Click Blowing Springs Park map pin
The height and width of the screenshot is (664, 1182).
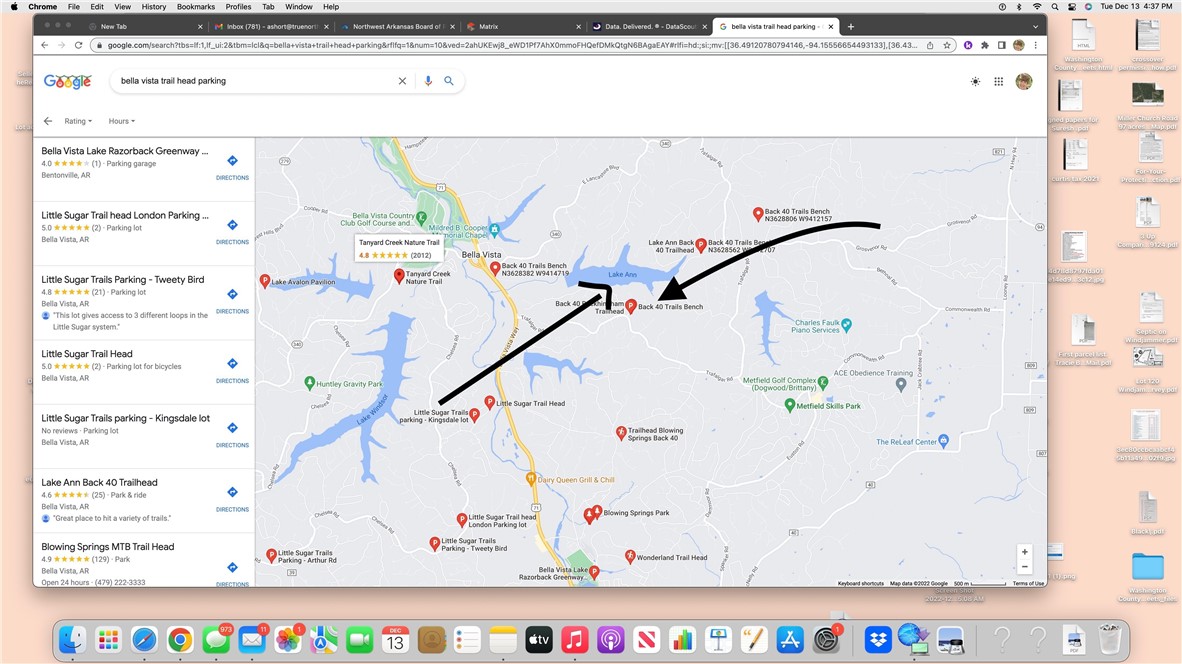pyautogui.click(x=597, y=512)
